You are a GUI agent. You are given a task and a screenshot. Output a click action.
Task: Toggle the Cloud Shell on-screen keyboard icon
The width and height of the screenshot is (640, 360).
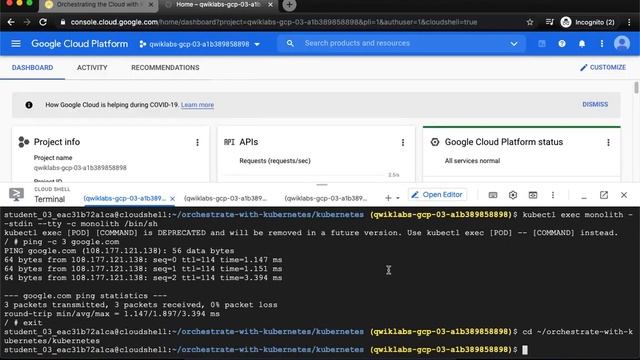[493, 195]
